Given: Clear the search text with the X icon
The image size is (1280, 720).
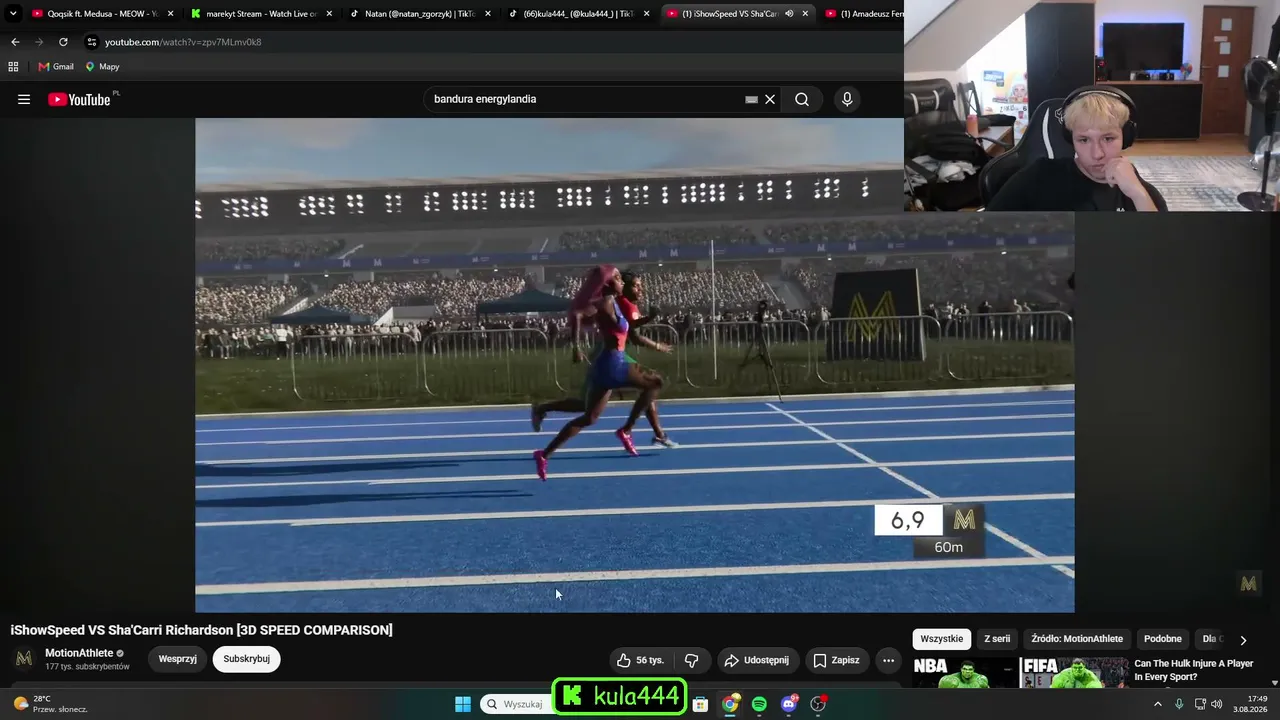Looking at the screenshot, I should [770, 99].
